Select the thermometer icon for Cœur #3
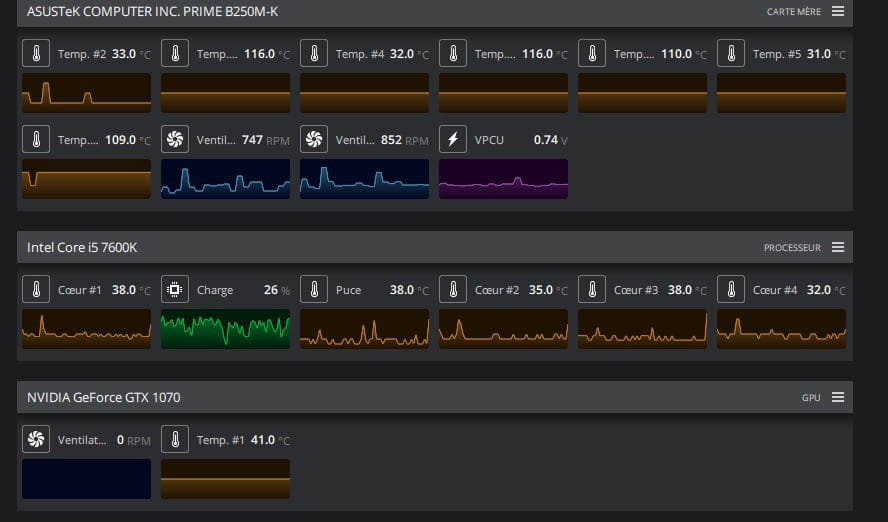The height and width of the screenshot is (522, 888). [x=592, y=290]
